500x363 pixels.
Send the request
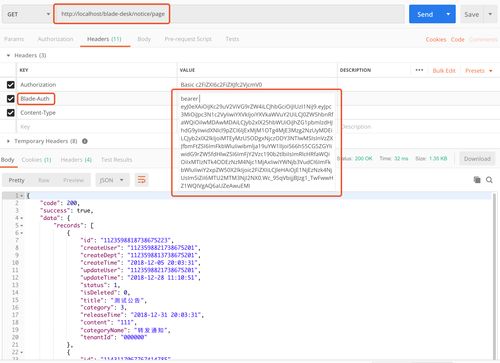pyautogui.click(x=425, y=14)
